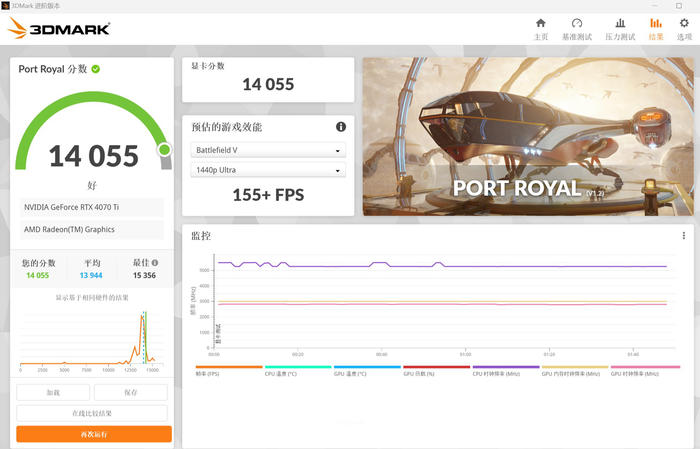The height and width of the screenshot is (449, 700).
Task: Click the green validation check beside Port Royal 分数
Action: click(x=96, y=69)
